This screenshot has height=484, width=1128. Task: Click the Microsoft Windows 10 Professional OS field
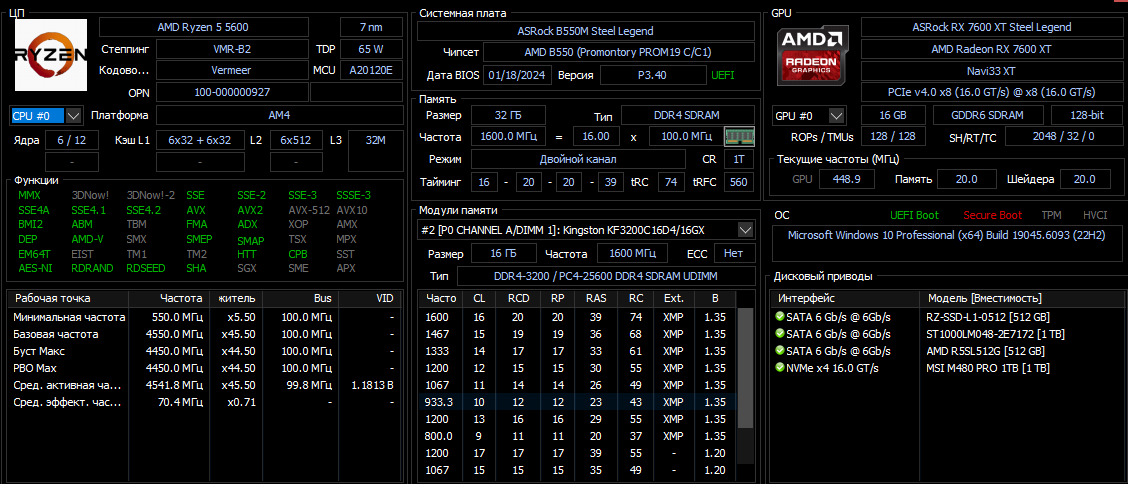click(947, 244)
